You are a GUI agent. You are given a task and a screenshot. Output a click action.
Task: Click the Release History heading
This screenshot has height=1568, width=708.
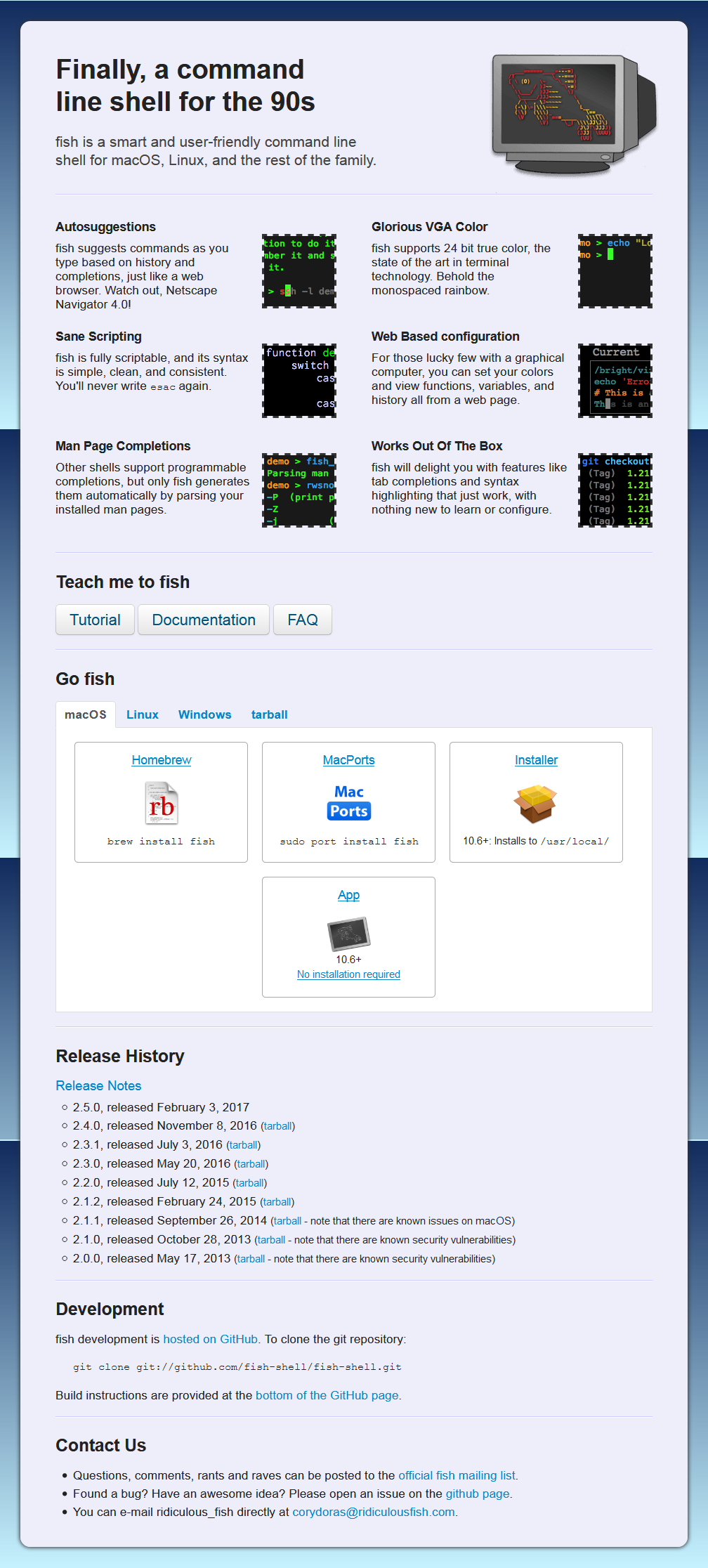120,1057
